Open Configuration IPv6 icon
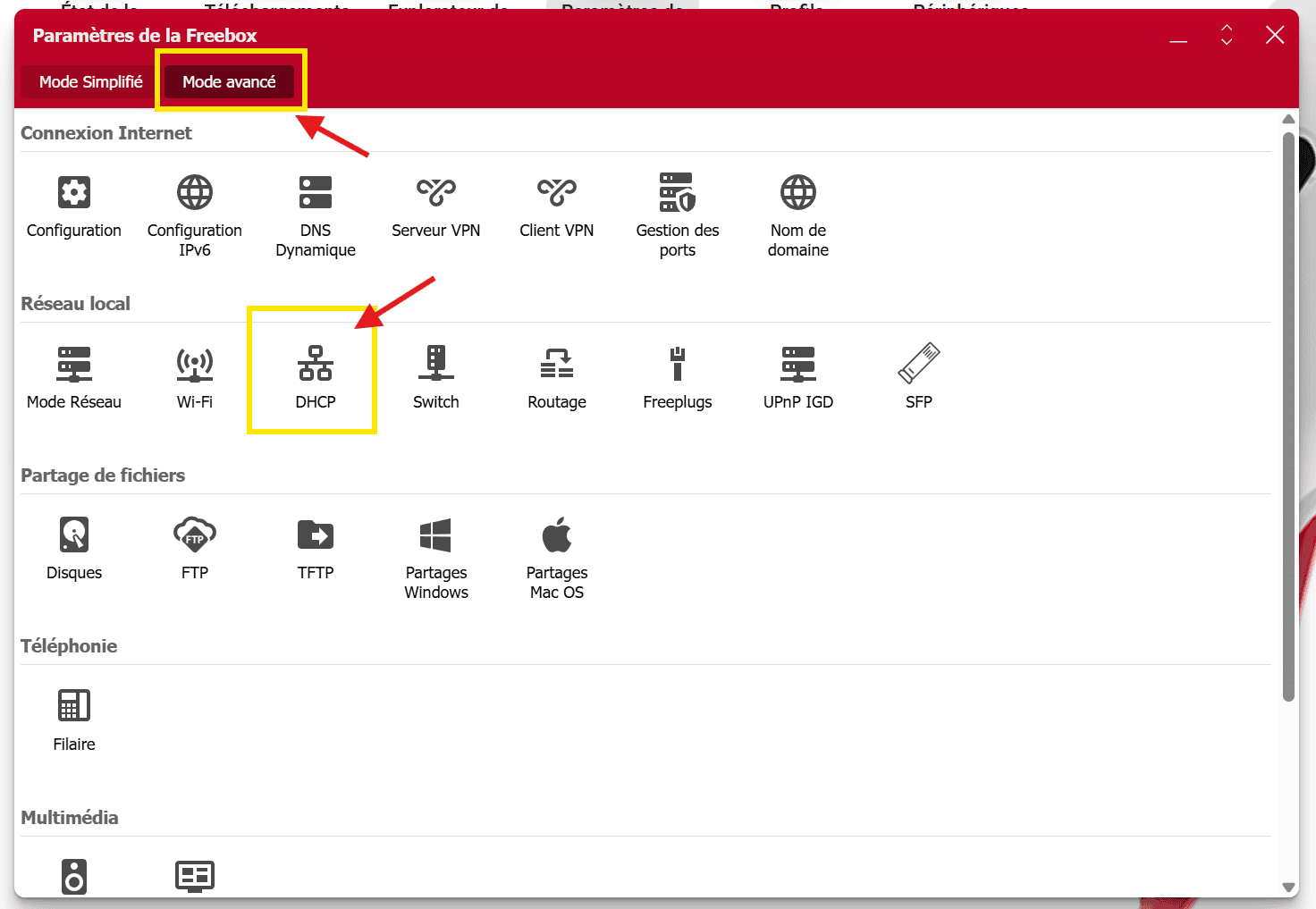This screenshot has width=1316, height=909. (x=195, y=191)
